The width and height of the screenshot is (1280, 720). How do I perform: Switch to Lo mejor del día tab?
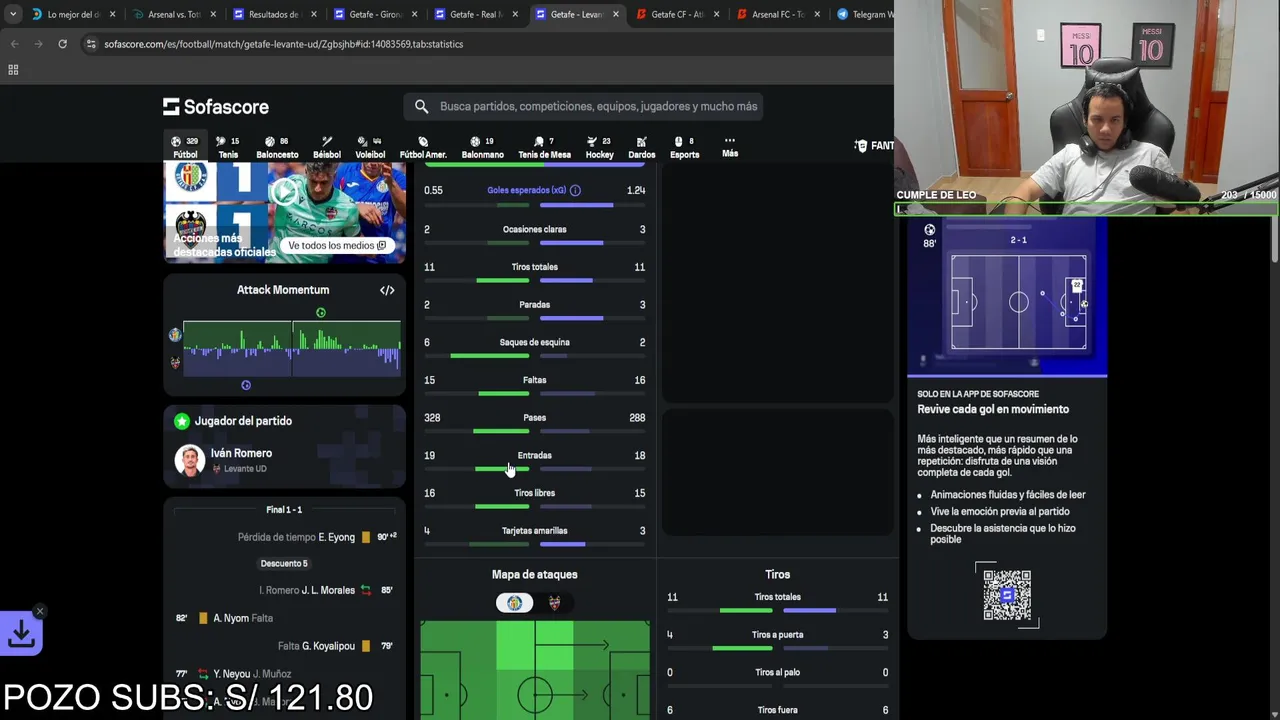[73, 14]
